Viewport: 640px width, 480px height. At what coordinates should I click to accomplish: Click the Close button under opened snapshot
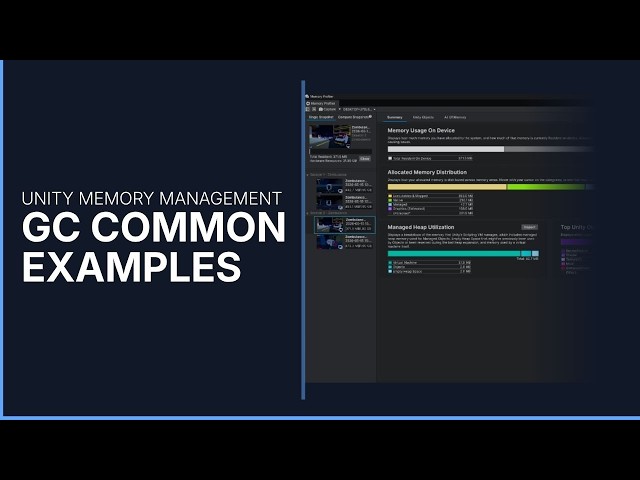click(x=365, y=159)
